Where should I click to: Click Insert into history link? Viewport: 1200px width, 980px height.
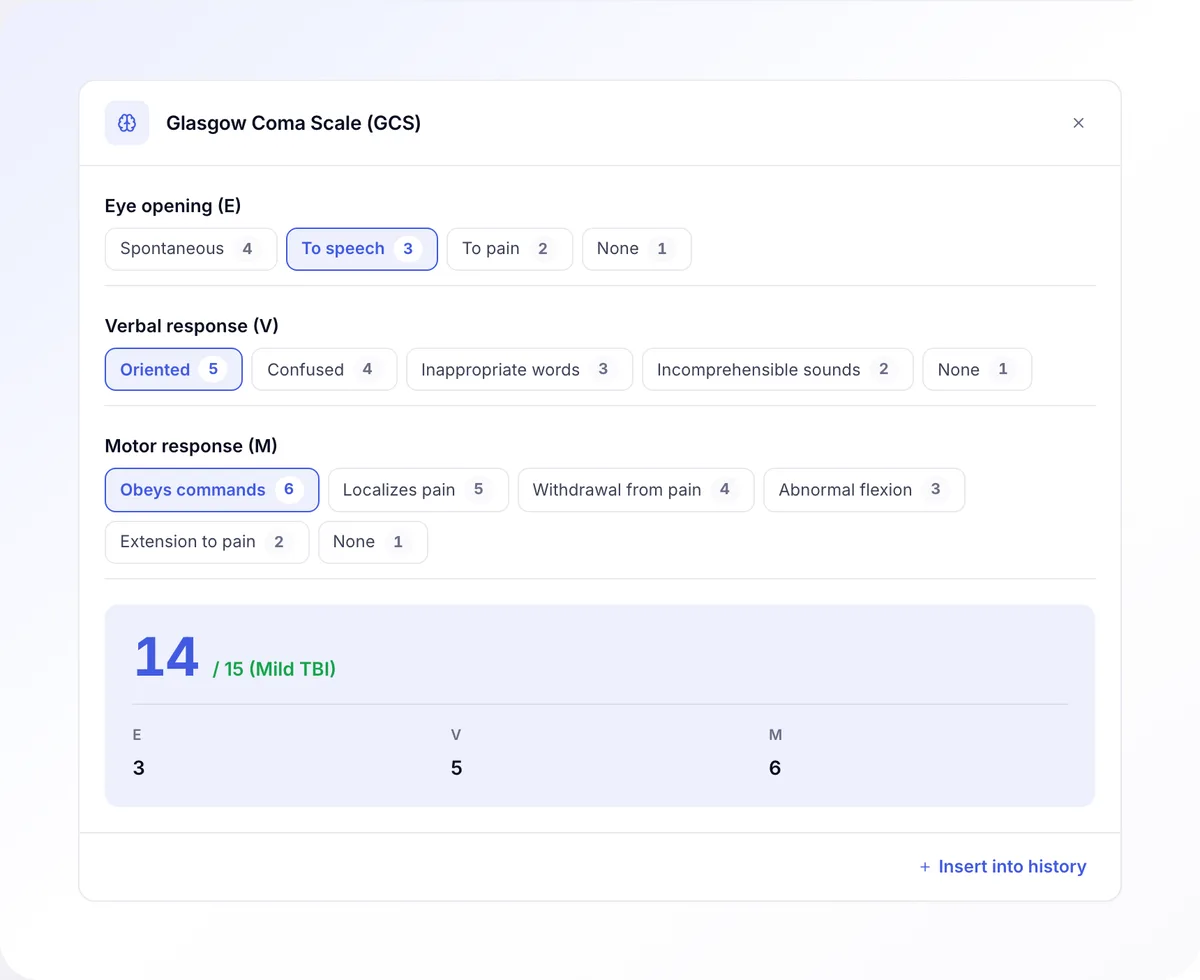click(x=1003, y=867)
